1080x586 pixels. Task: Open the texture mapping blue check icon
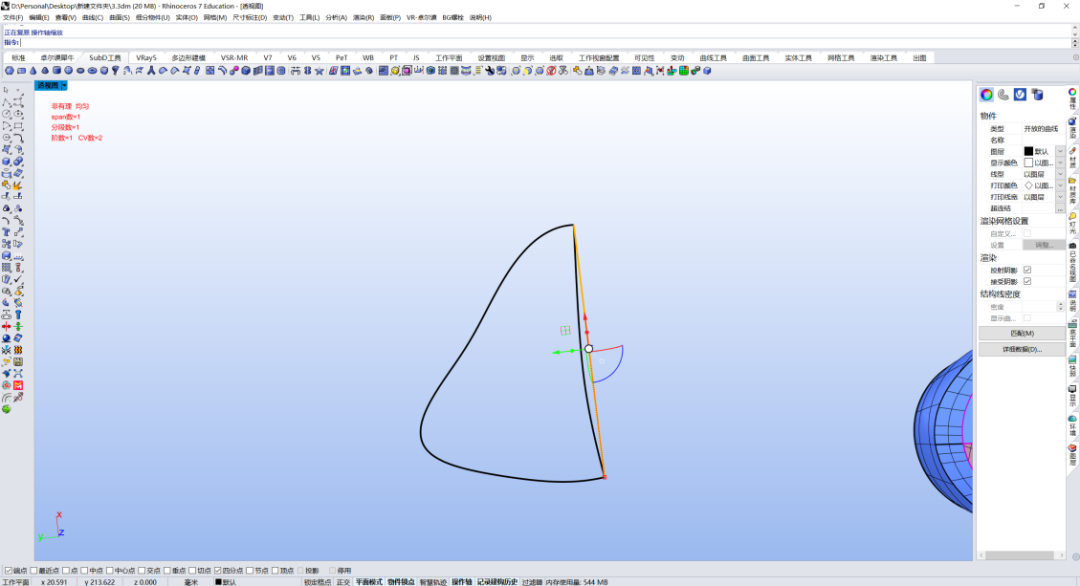tap(1020, 94)
